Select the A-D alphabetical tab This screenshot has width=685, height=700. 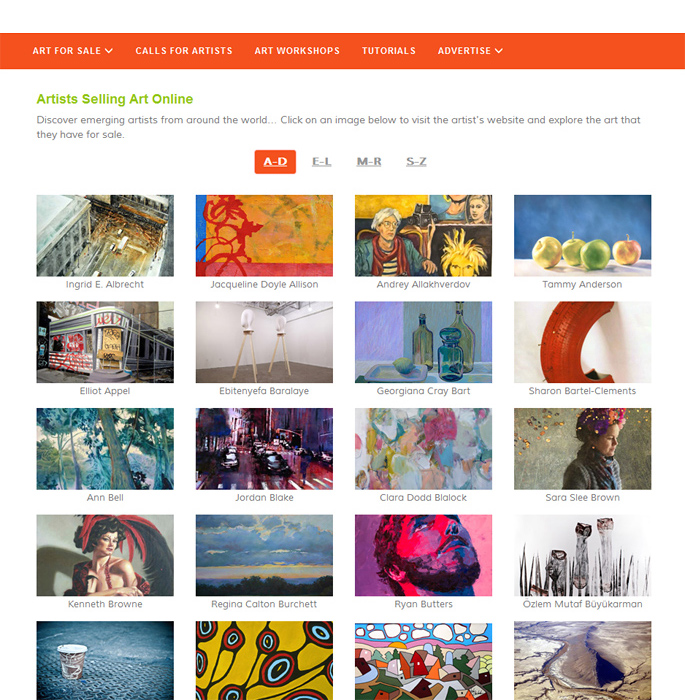(275, 162)
